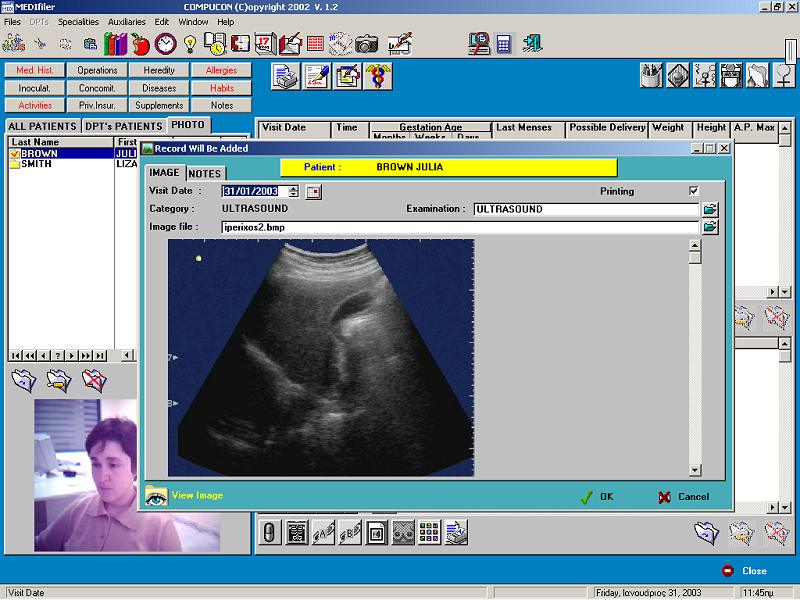This screenshot has height=600, width=800.
Task: Click the light bulb tips icon
Action: point(190,44)
